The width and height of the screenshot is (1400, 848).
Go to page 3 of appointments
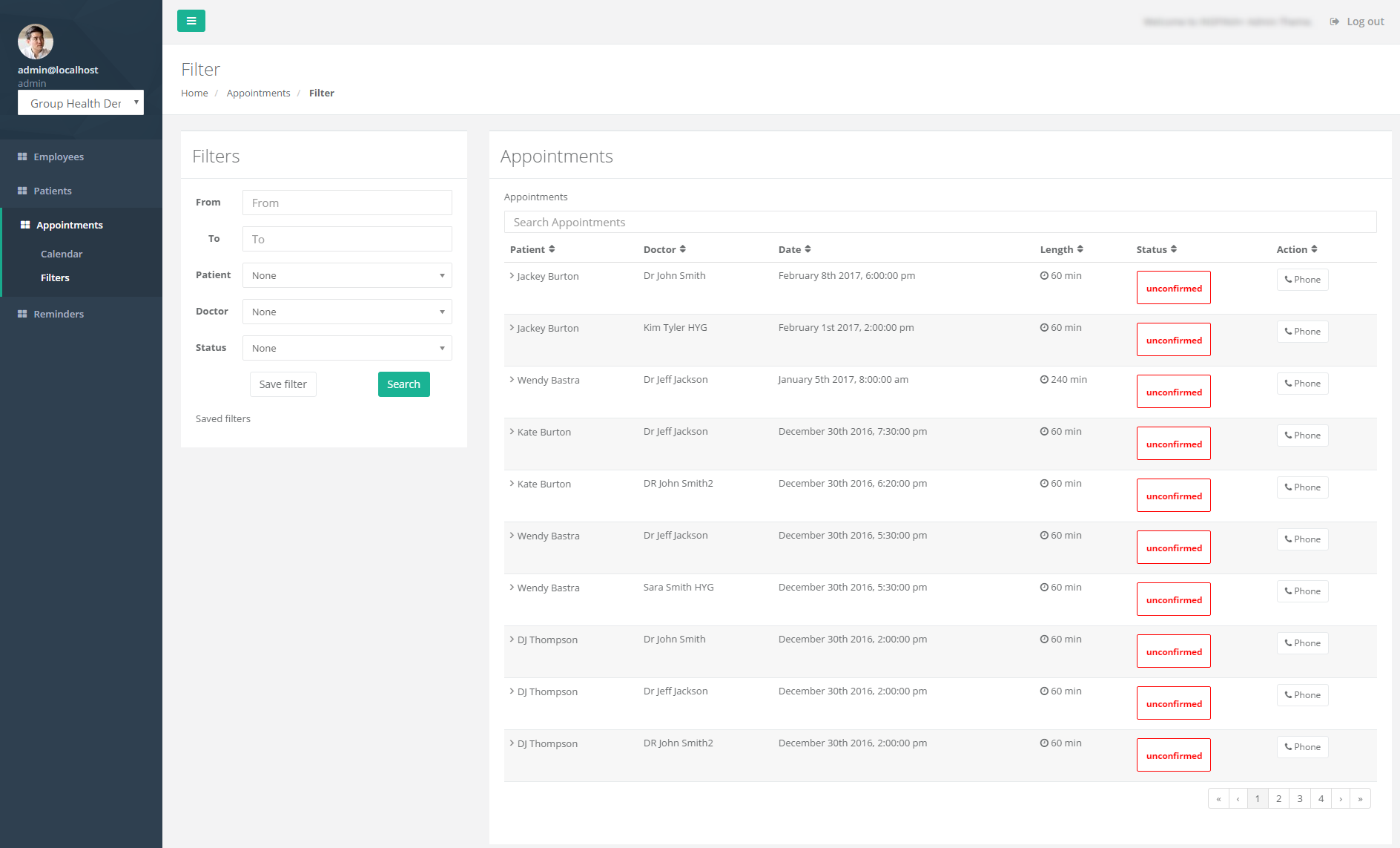coord(1299,799)
